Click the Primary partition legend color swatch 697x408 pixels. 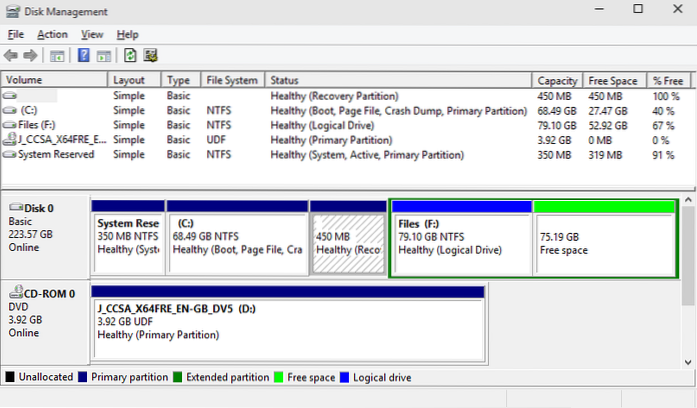pos(79,378)
